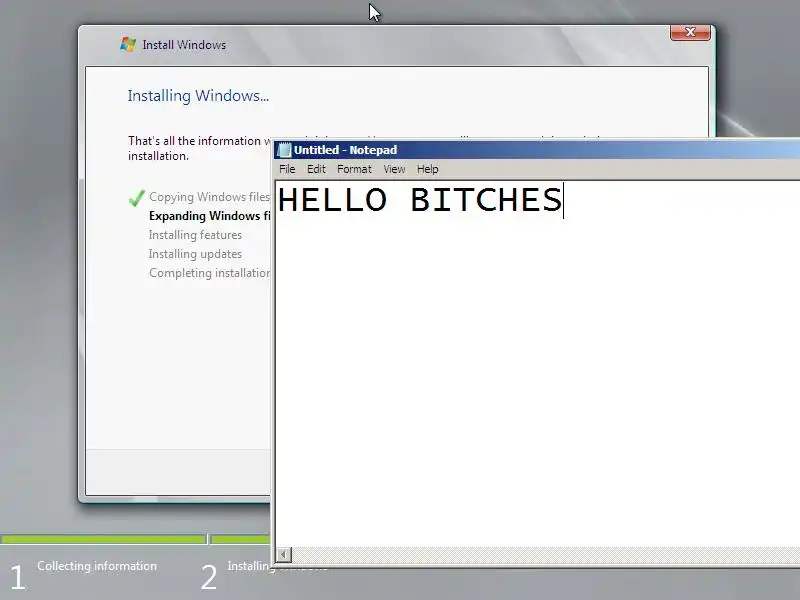Open the Format menu in Notepad
This screenshot has width=800, height=600.
[354, 169]
